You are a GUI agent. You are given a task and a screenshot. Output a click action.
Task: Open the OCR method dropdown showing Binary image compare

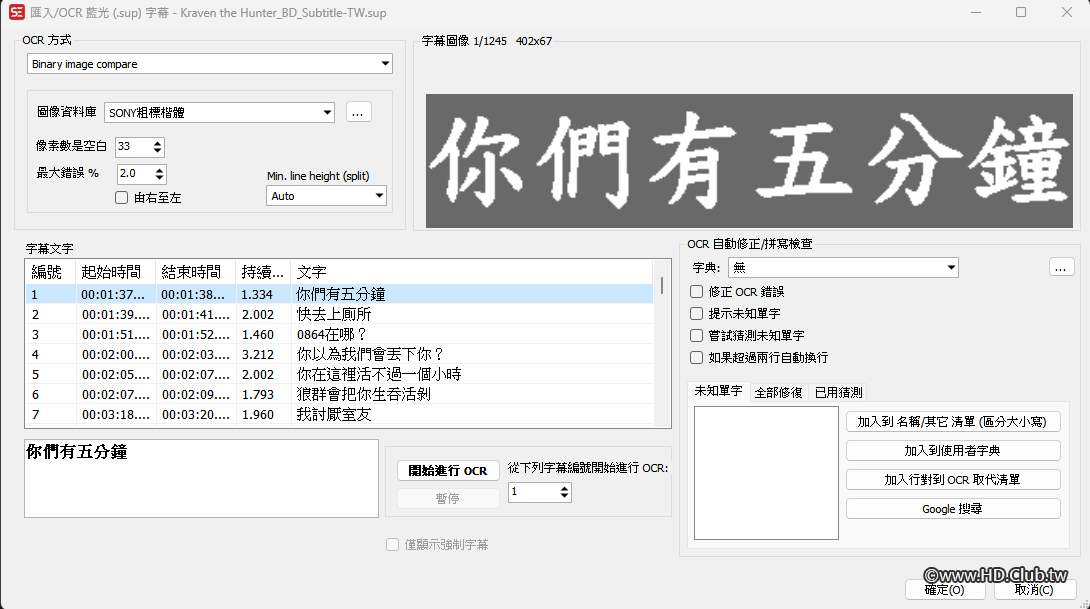[x=210, y=64]
